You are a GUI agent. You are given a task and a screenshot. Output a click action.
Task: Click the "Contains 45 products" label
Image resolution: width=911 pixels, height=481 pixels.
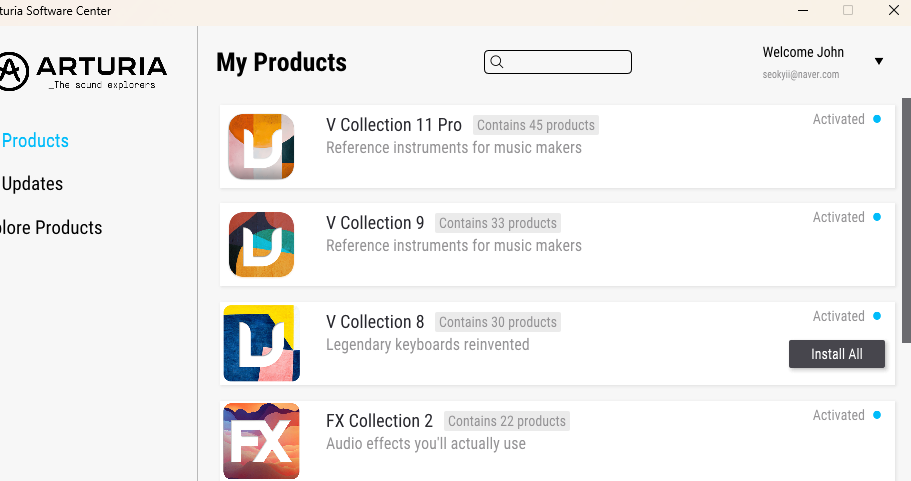(x=536, y=125)
